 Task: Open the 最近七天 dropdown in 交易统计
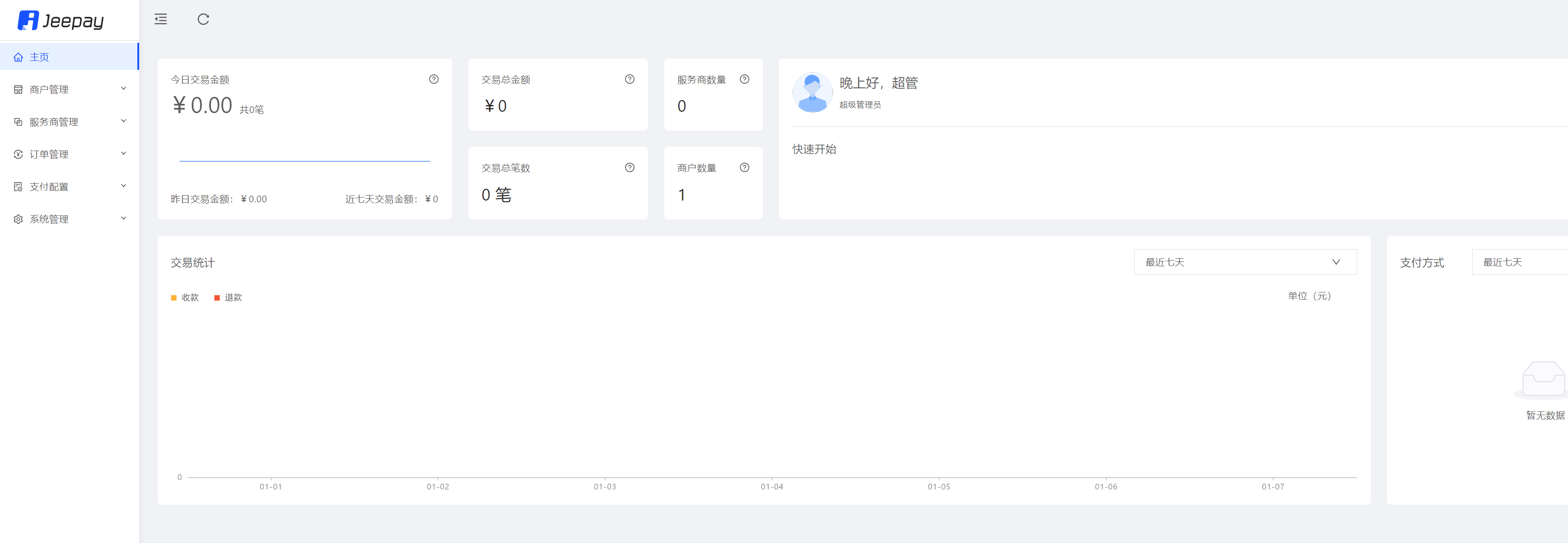coord(1245,261)
